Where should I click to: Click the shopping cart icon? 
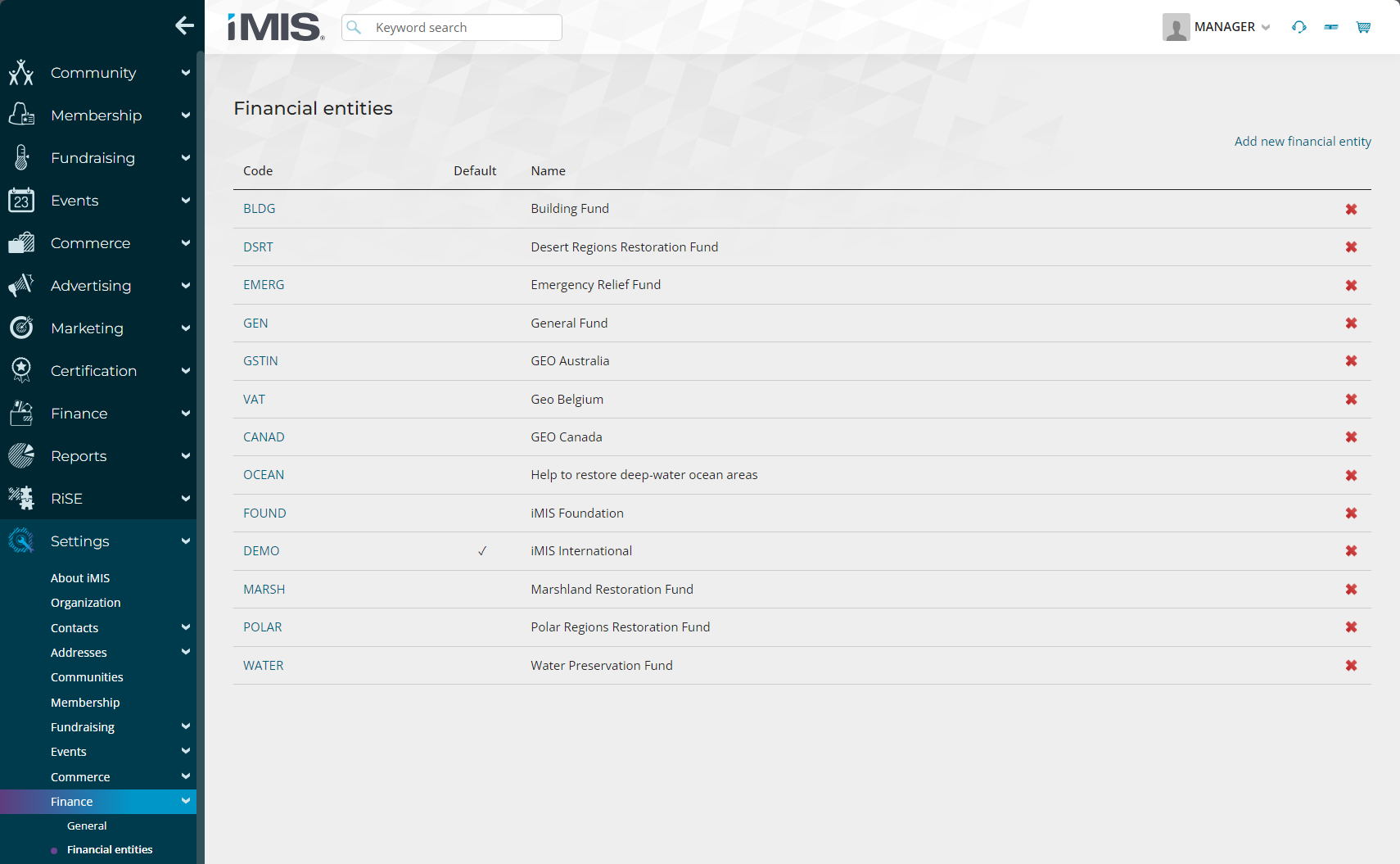tap(1363, 27)
